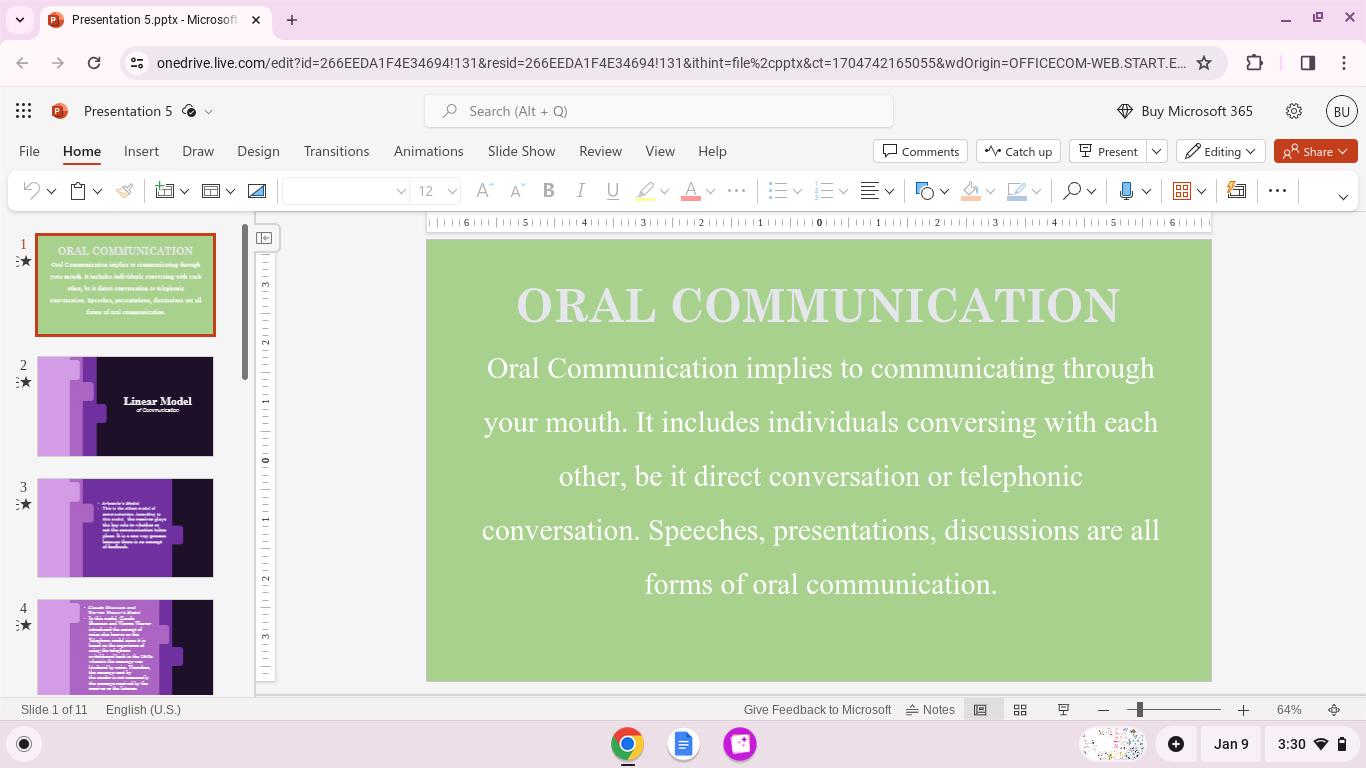Select the Linear Model slide thumbnail

point(125,406)
